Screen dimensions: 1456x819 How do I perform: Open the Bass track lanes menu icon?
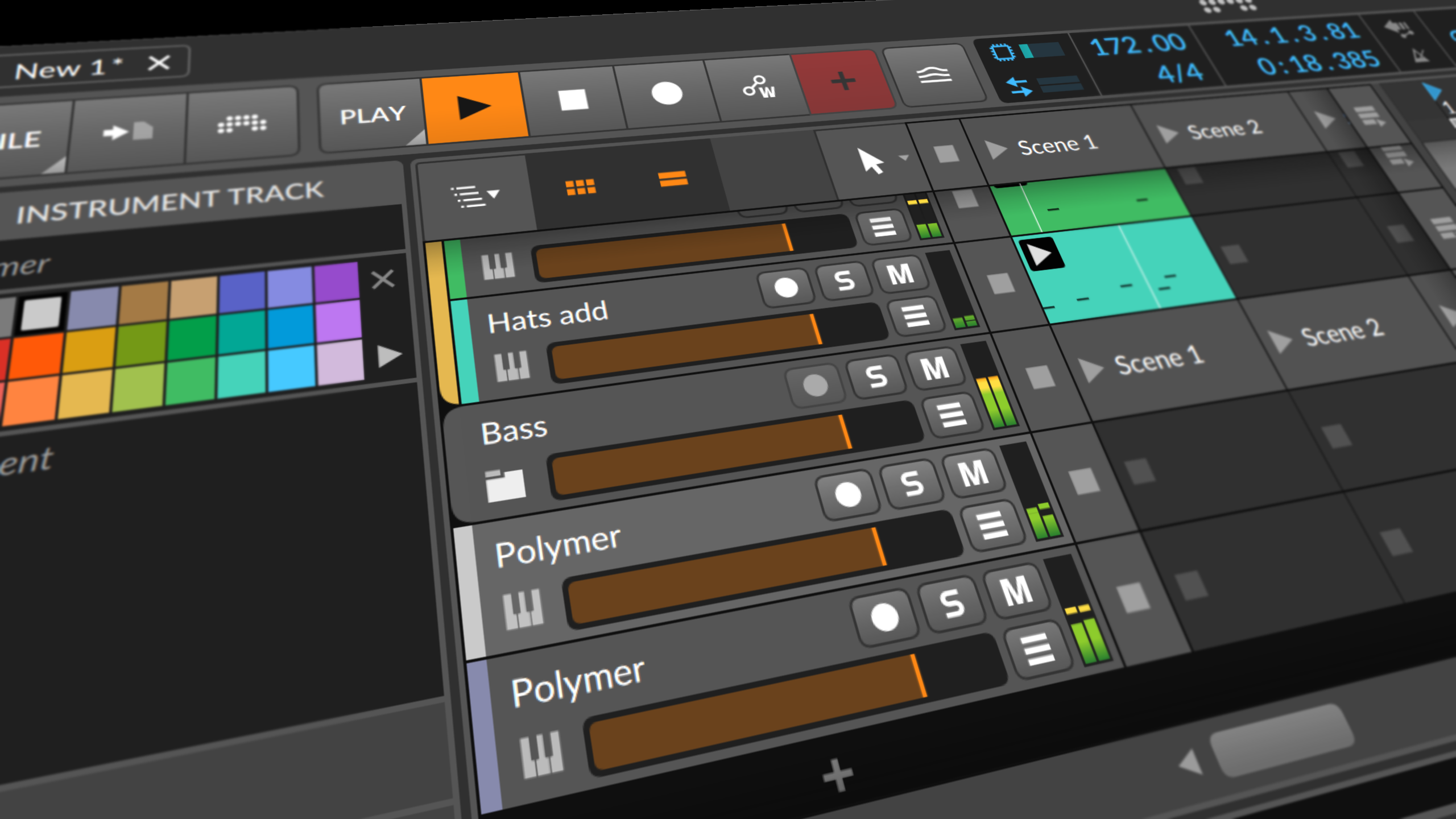[952, 414]
